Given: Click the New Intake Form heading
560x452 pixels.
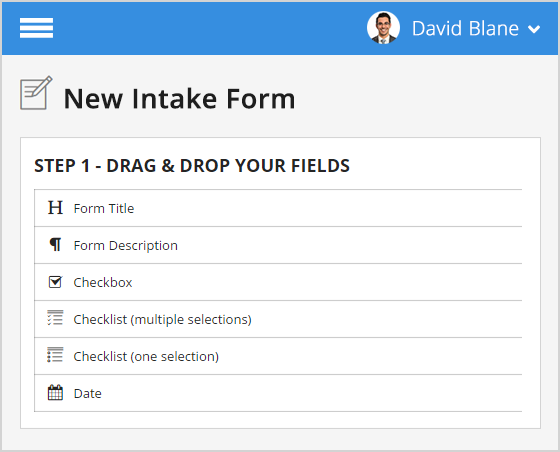Looking at the screenshot, I should [x=180, y=99].
